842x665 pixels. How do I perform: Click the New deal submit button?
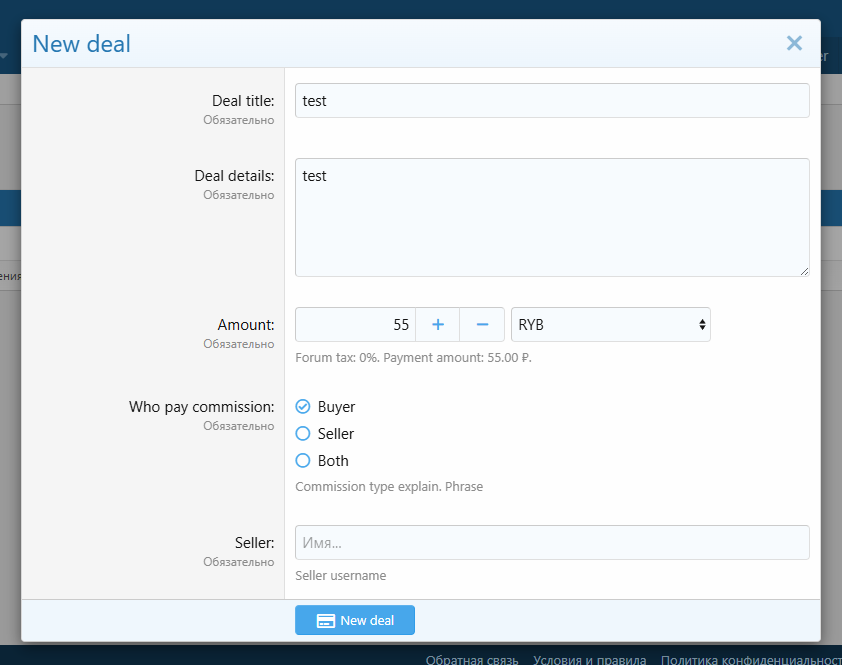(355, 620)
